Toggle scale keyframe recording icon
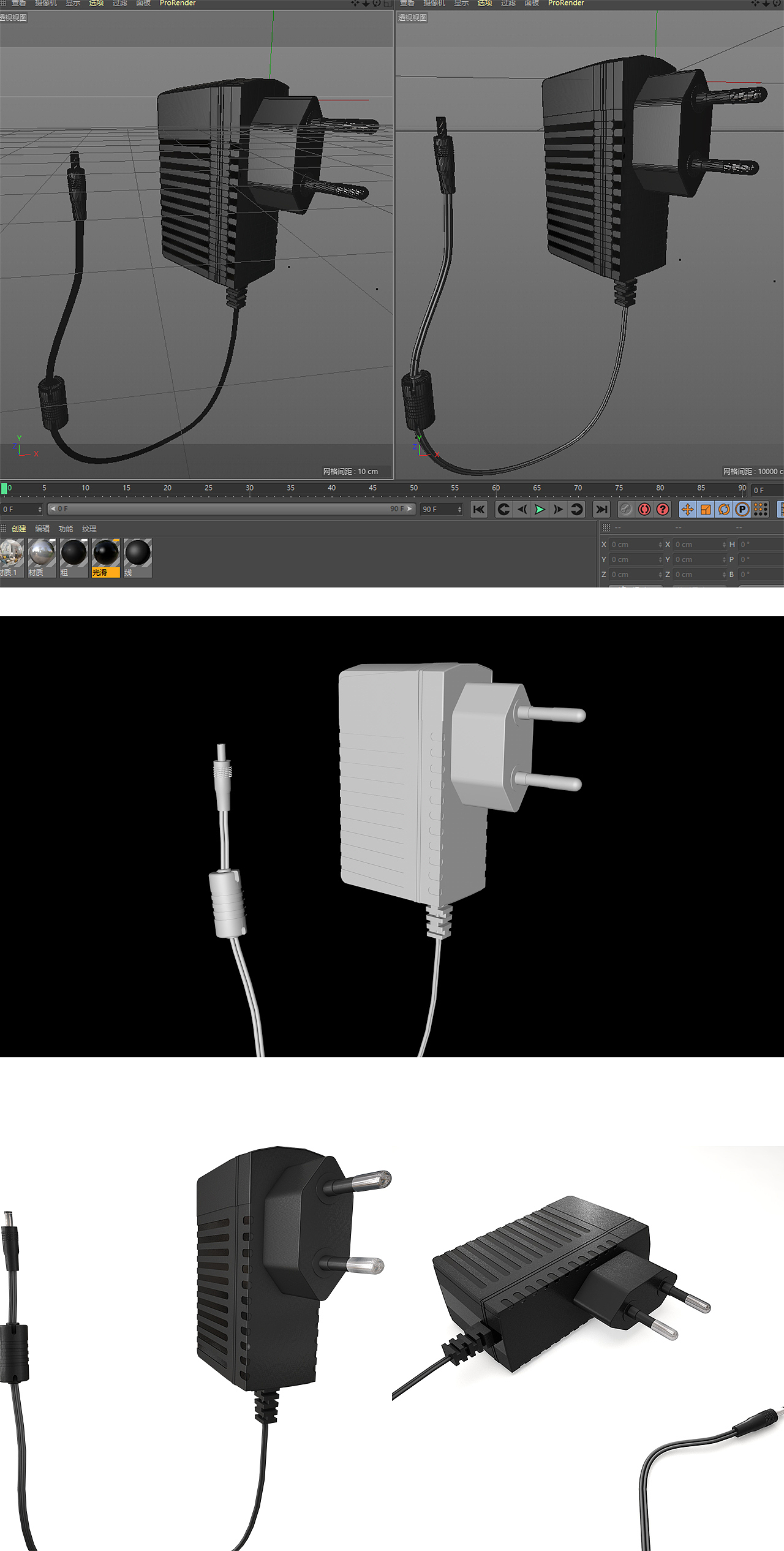Image resolution: width=784 pixels, height=1551 pixels. tap(706, 509)
